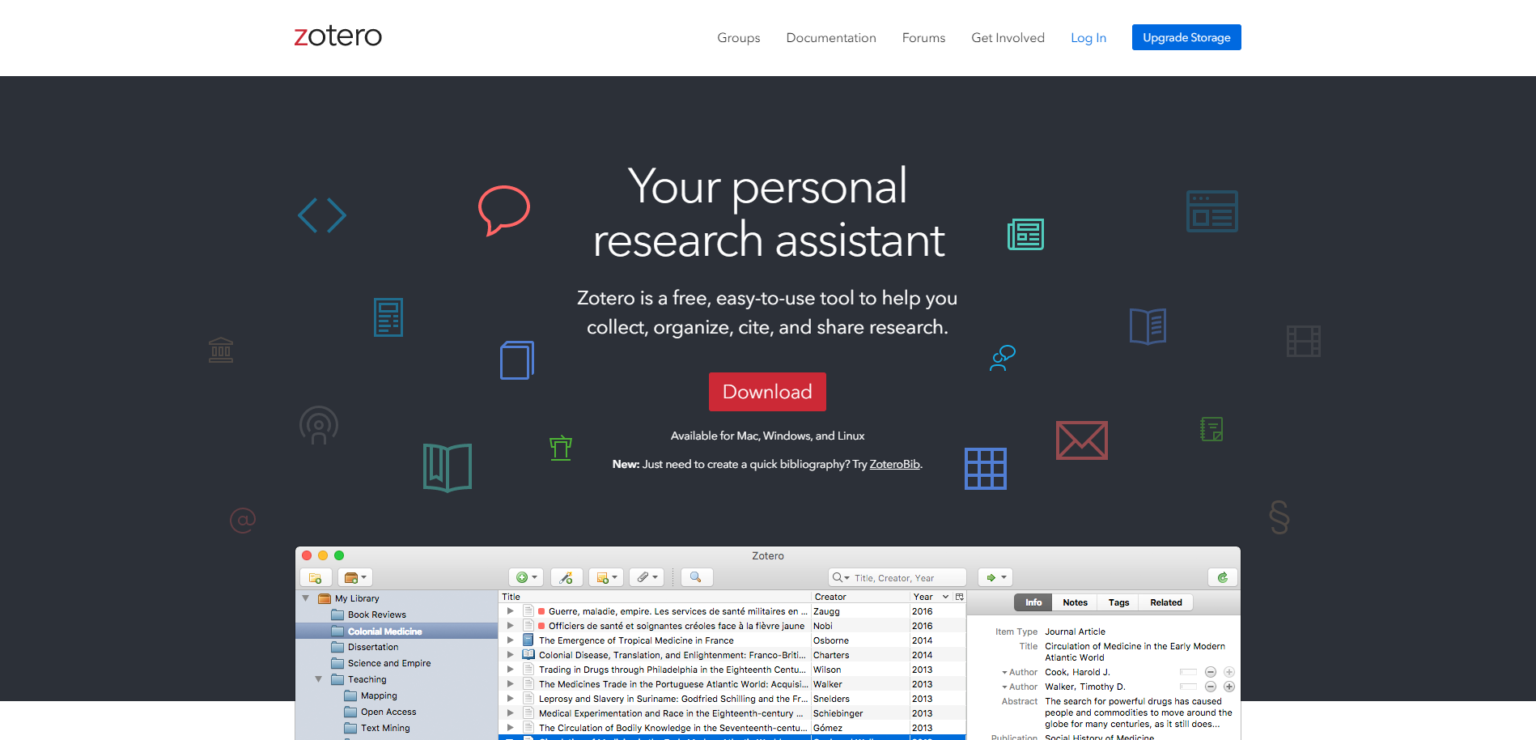Click the New Collection toolbar icon
This screenshot has width=1536, height=740.
tap(315, 577)
